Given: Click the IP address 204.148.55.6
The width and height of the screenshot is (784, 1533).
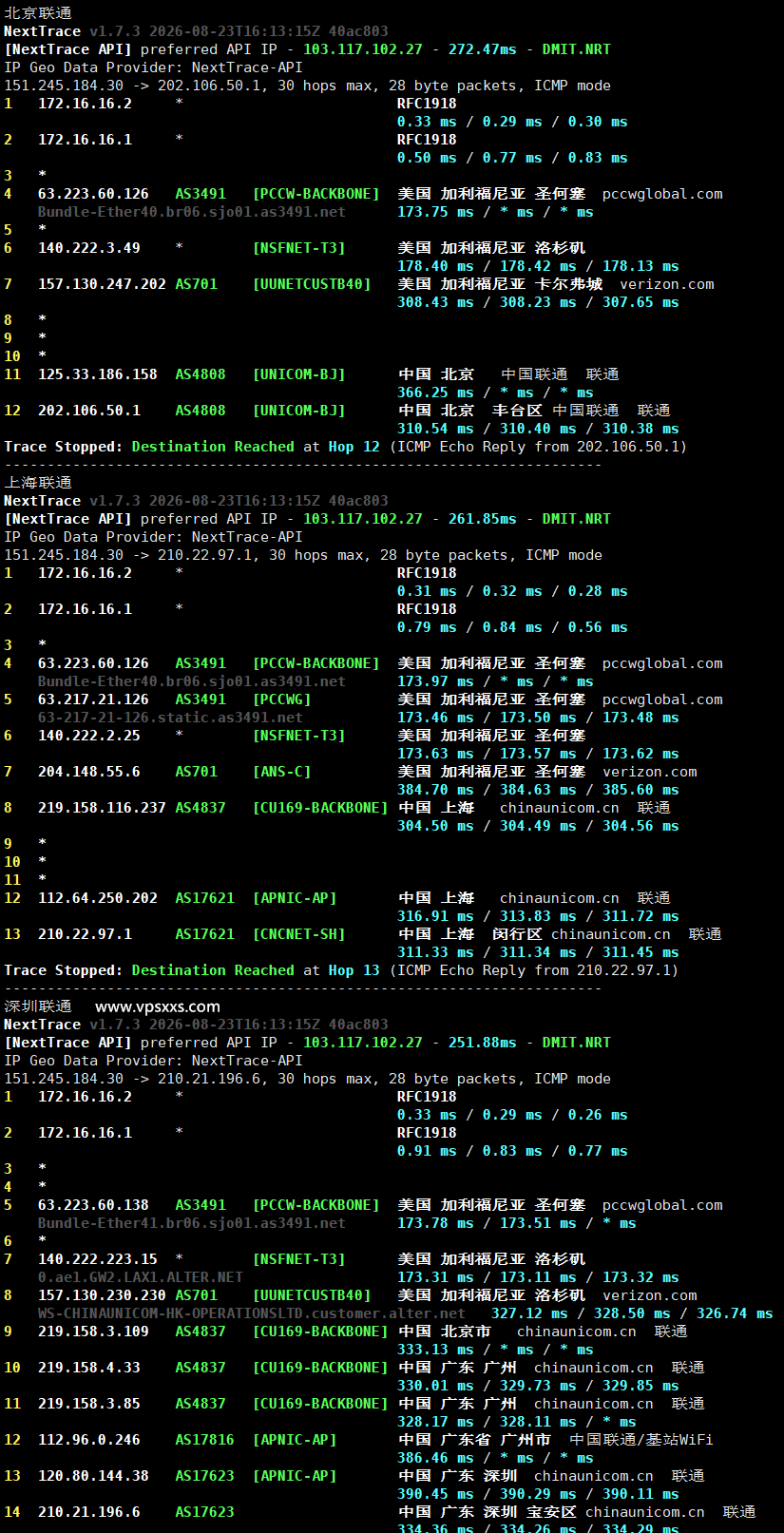Looking at the screenshot, I should [89, 772].
